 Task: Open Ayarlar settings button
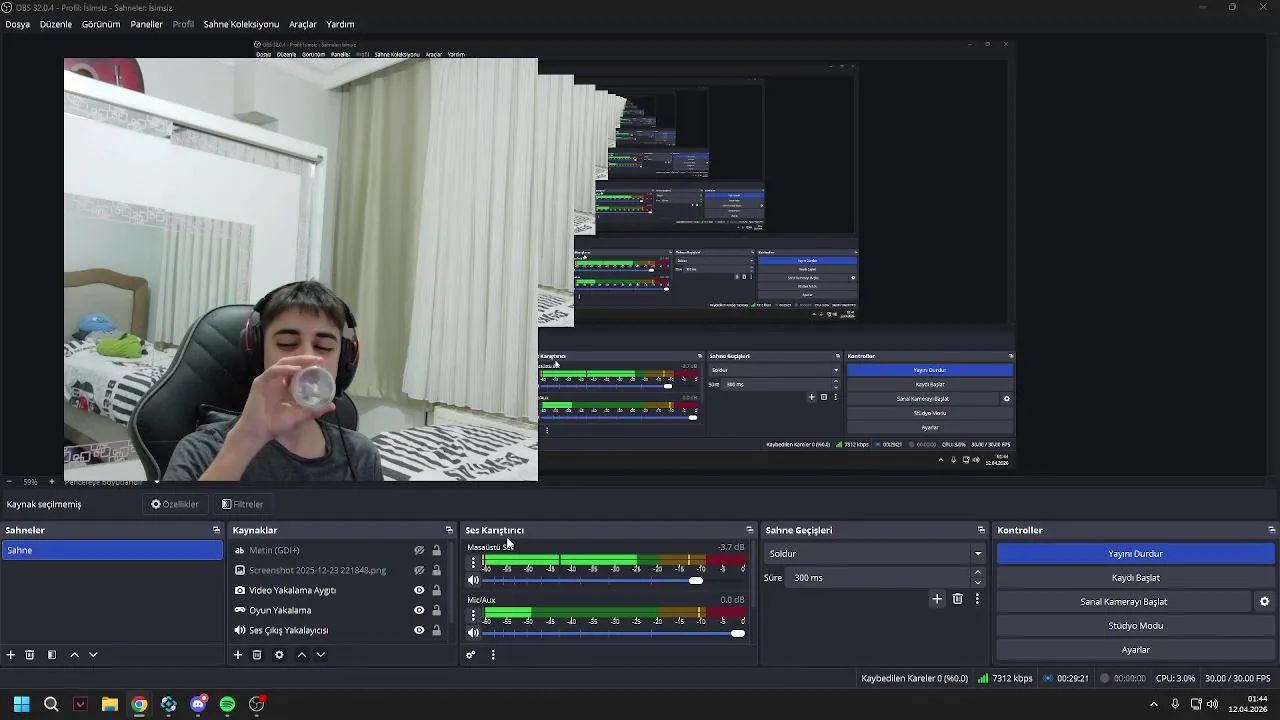tap(1135, 650)
